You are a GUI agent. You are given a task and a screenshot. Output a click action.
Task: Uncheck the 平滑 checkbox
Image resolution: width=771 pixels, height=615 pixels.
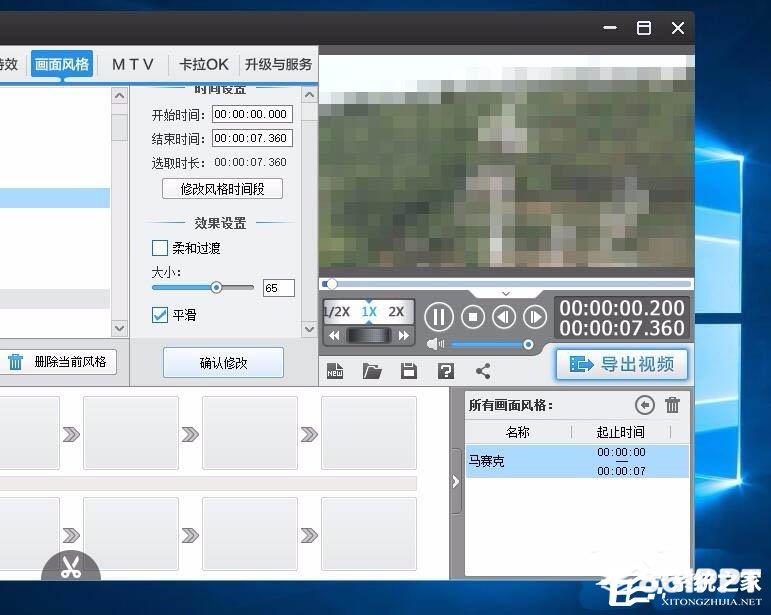(x=160, y=315)
